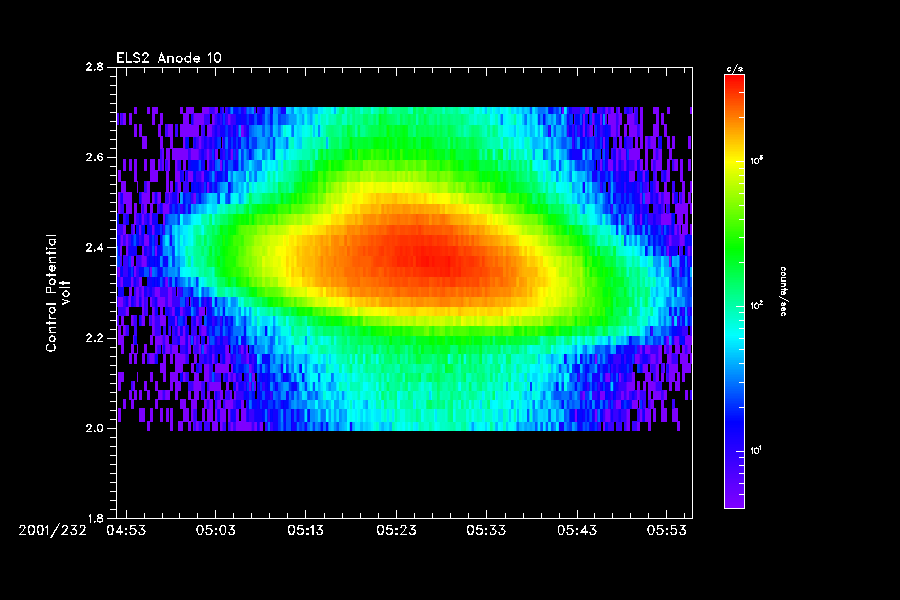Click the 'Control Potential' axis title

52,293
